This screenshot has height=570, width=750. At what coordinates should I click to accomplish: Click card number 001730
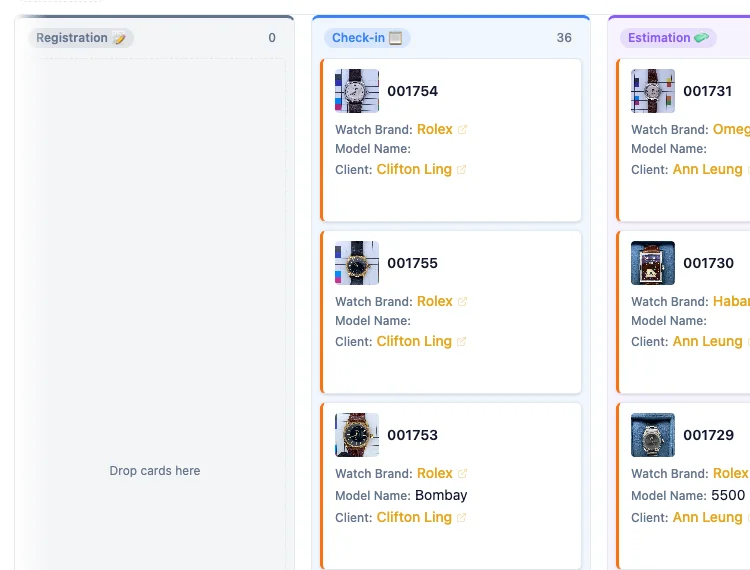708,263
